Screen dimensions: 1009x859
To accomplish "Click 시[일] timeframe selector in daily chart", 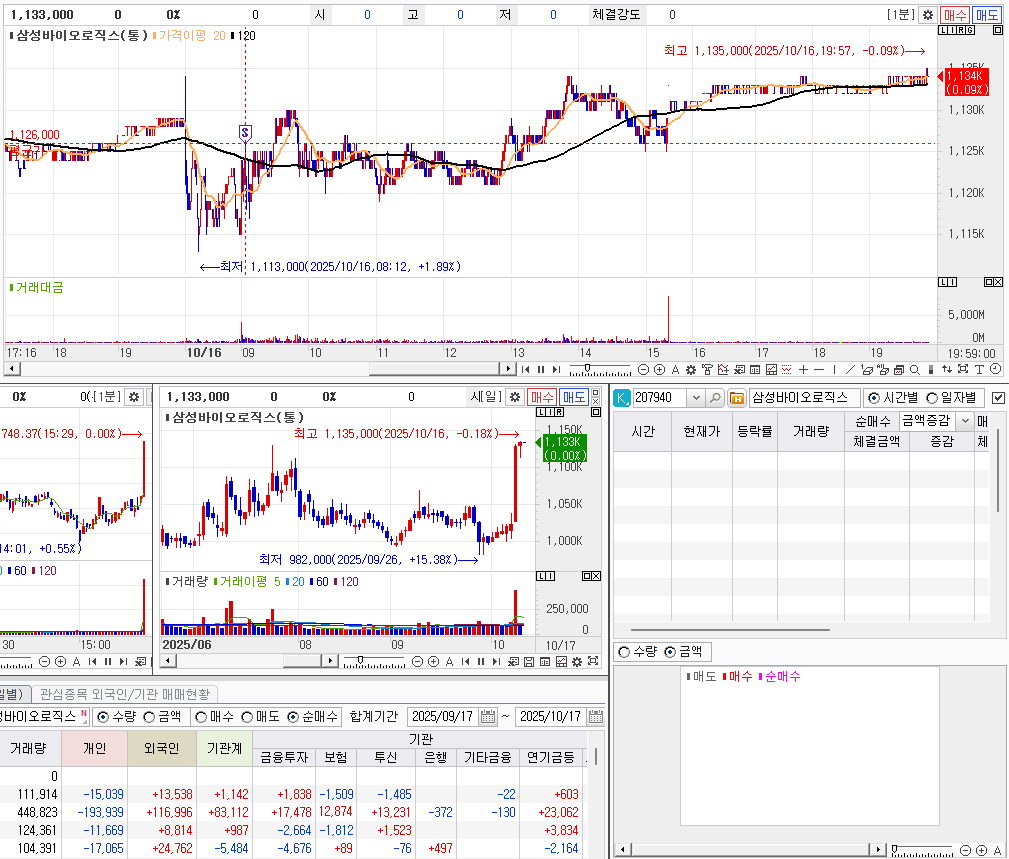I will 486,397.
